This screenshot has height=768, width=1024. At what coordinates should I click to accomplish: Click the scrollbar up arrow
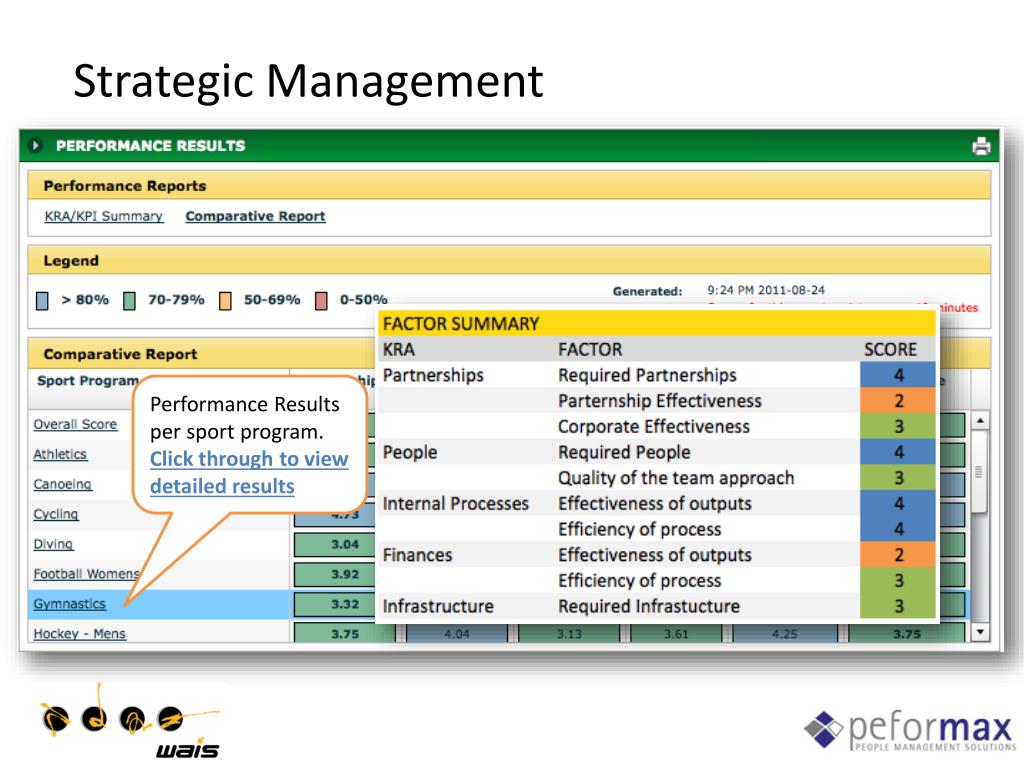coord(980,421)
